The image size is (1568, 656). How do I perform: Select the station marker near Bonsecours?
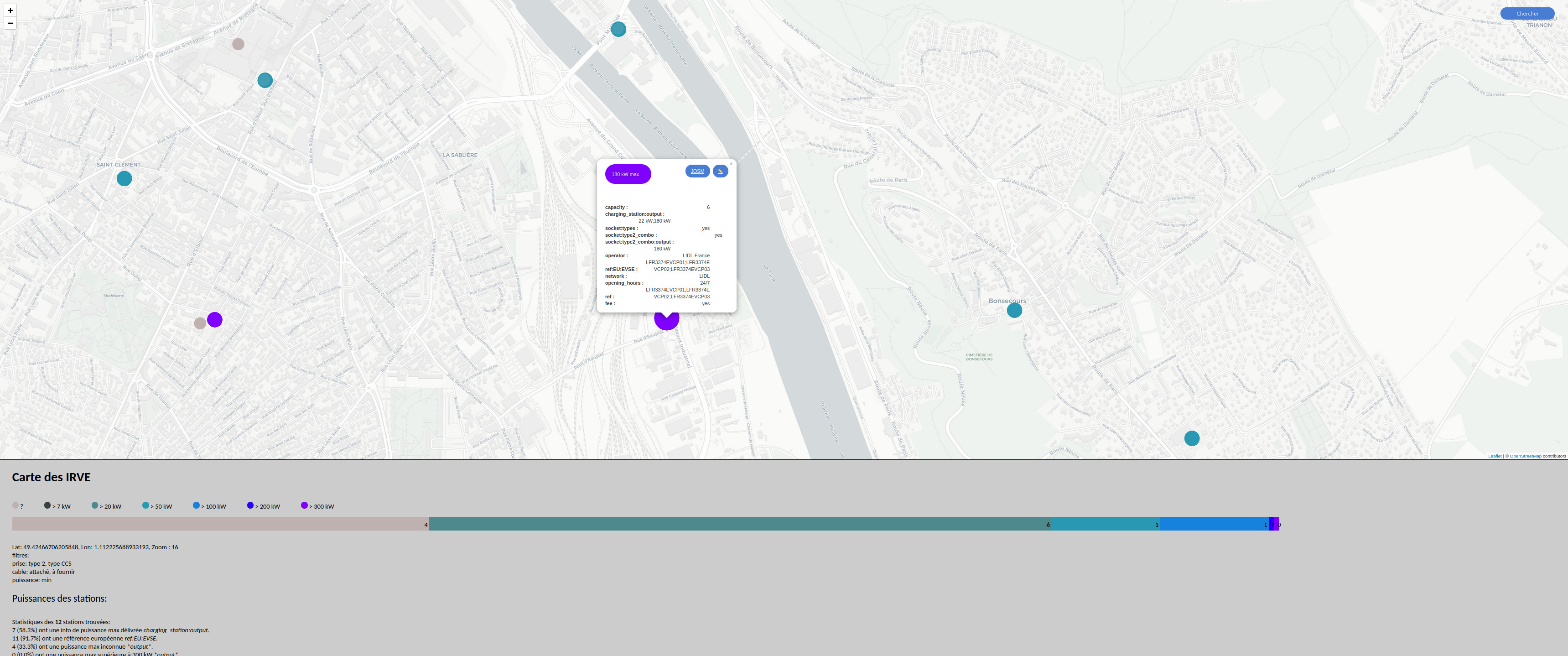click(1014, 311)
